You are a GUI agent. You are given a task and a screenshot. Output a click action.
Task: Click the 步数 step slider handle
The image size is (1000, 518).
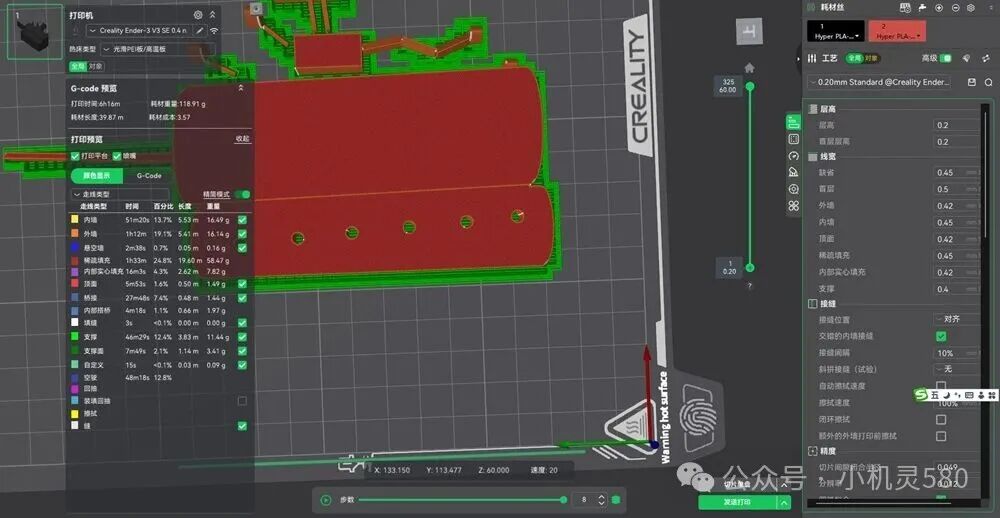click(x=563, y=500)
